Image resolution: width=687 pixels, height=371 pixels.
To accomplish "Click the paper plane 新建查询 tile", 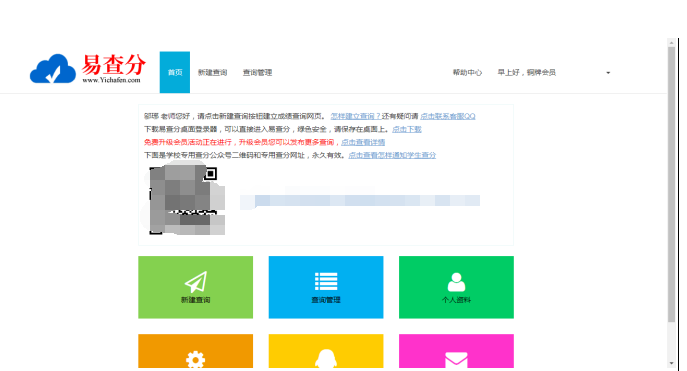I will (195, 287).
